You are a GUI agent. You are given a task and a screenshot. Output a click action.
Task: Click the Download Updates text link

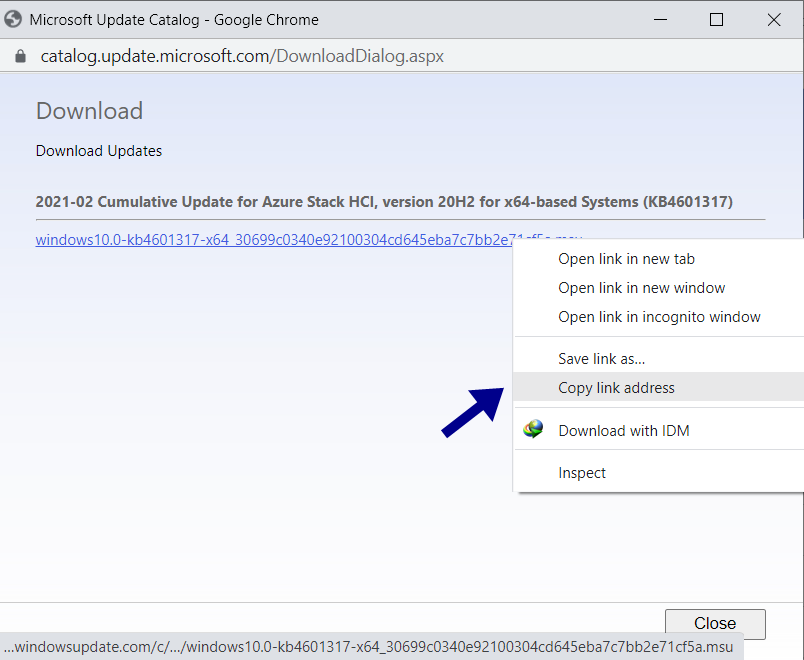(x=98, y=150)
